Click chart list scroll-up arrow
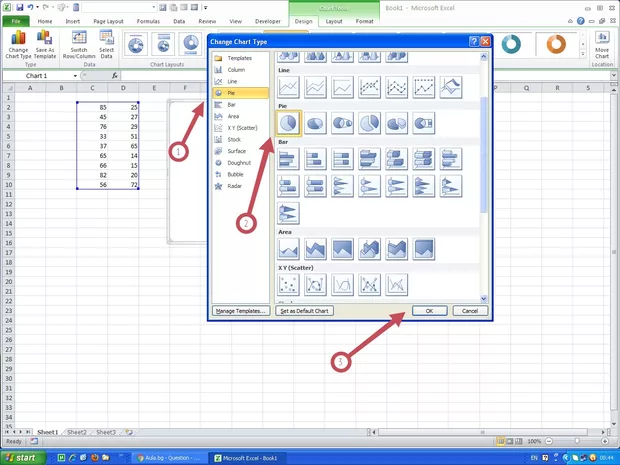 [x=484, y=57]
